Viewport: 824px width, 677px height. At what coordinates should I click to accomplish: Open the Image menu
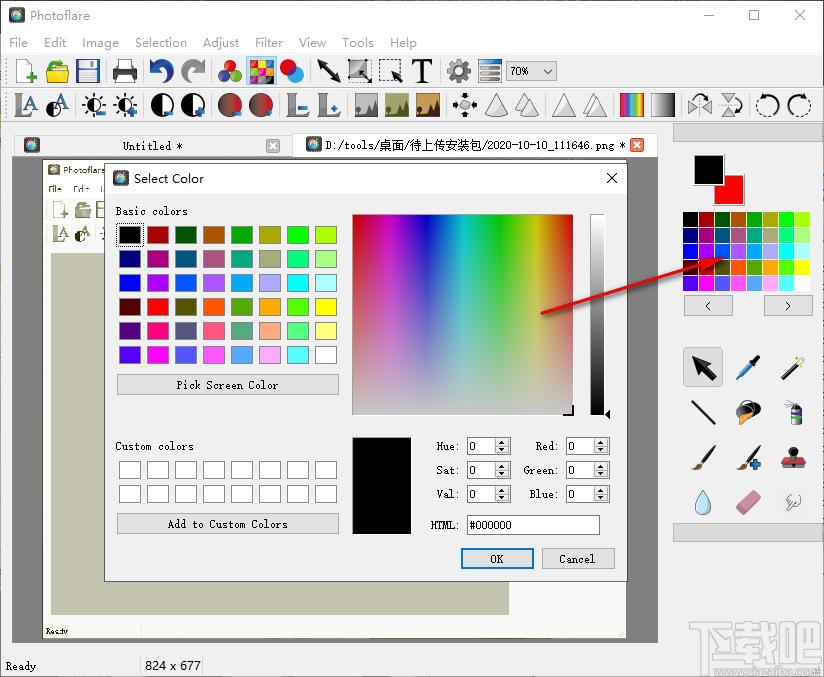(x=100, y=43)
